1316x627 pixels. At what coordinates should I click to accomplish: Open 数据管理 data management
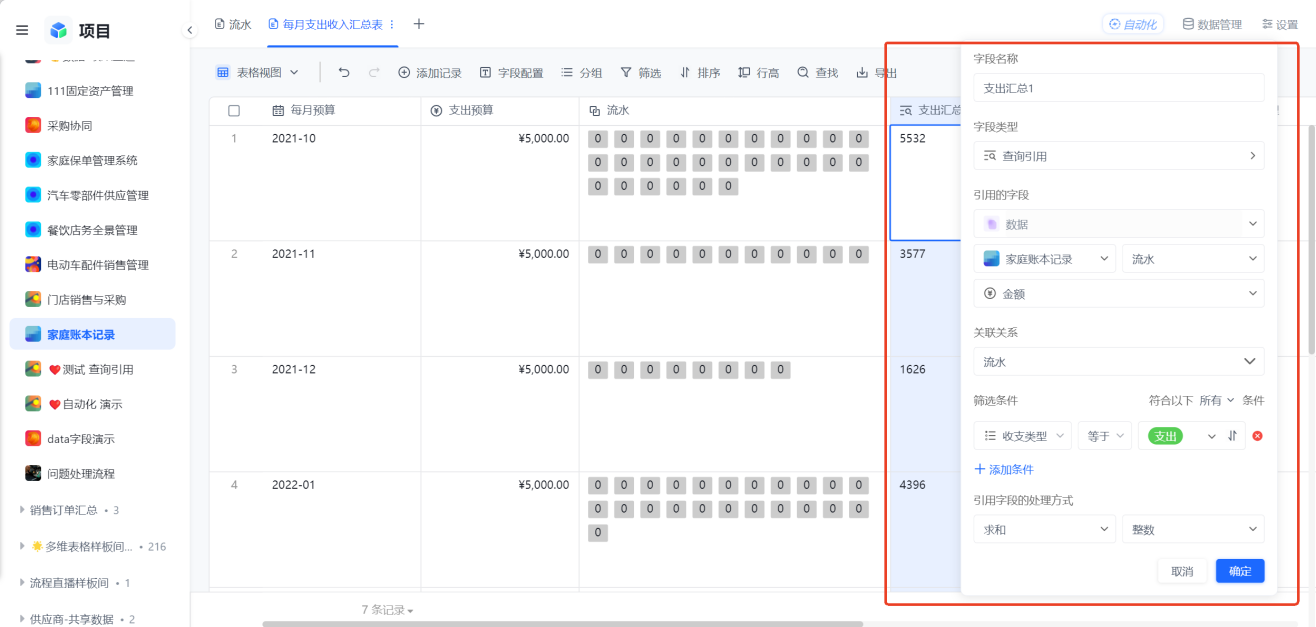pos(1212,24)
